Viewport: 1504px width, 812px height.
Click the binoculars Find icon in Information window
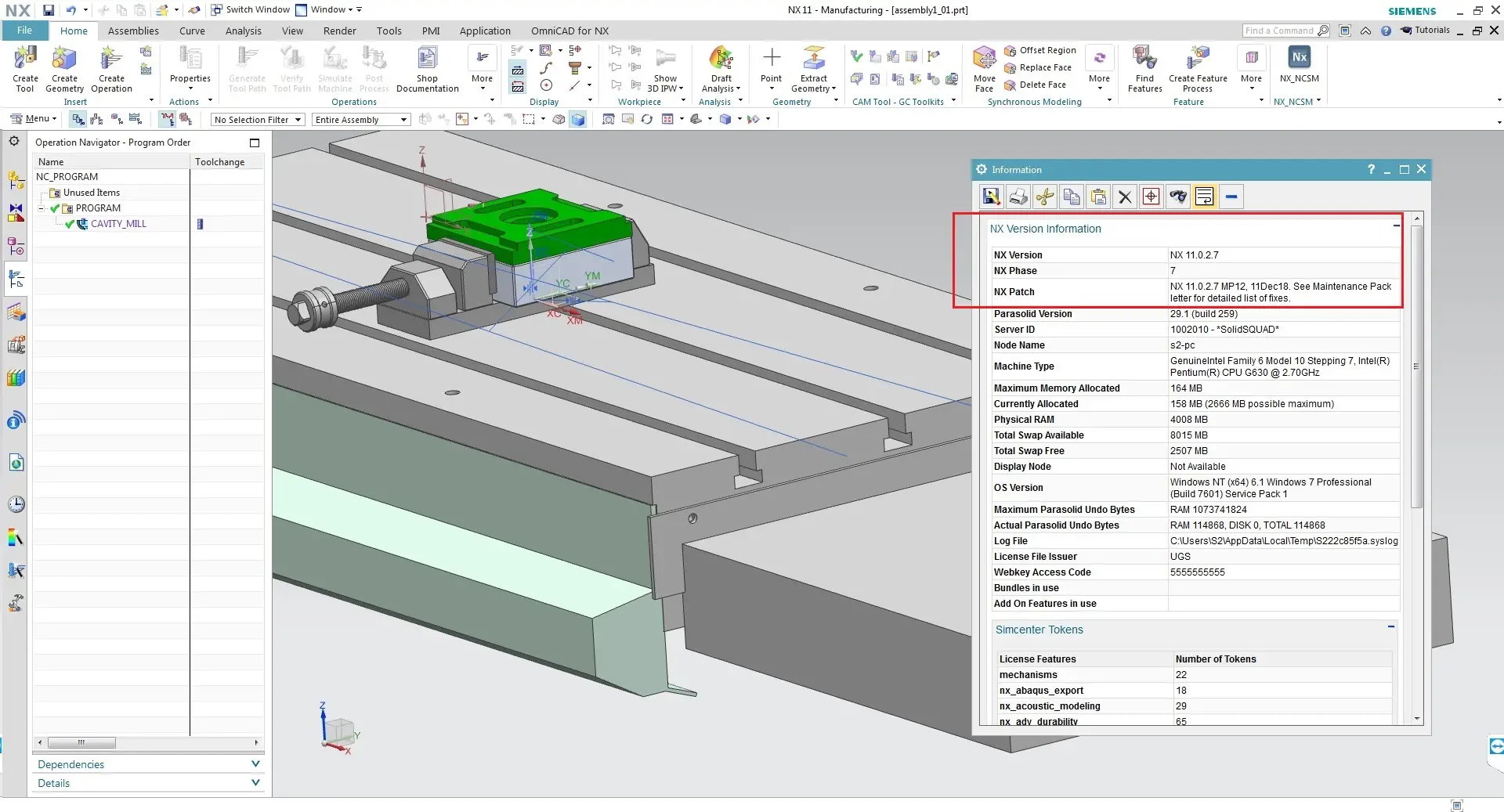pyautogui.click(x=1178, y=197)
